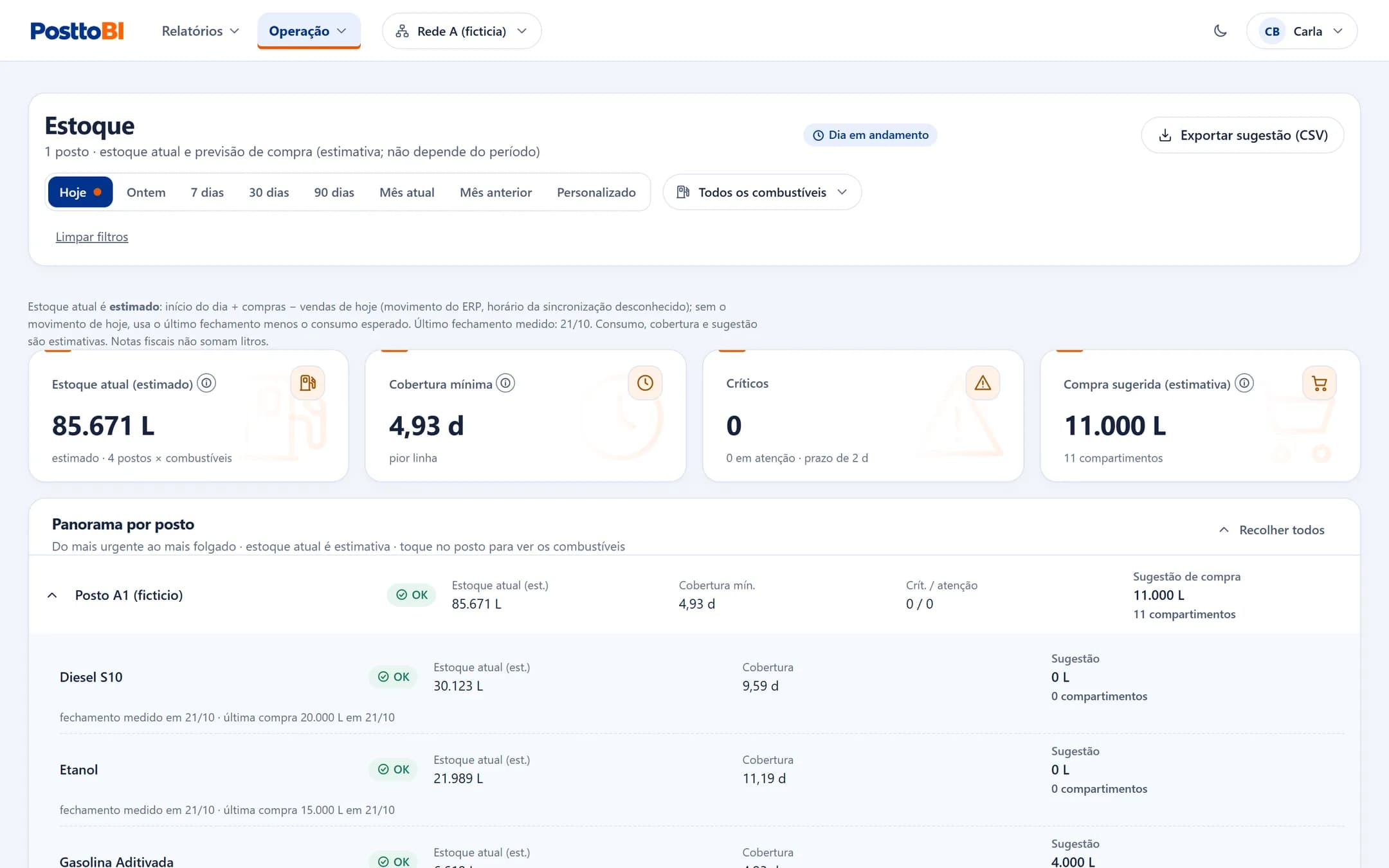Click the CB avatar badge
Image resolution: width=1389 pixels, height=868 pixels.
1271,31
